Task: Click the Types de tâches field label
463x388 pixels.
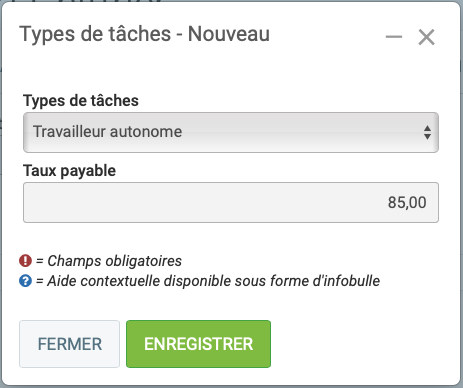Action: click(81, 100)
